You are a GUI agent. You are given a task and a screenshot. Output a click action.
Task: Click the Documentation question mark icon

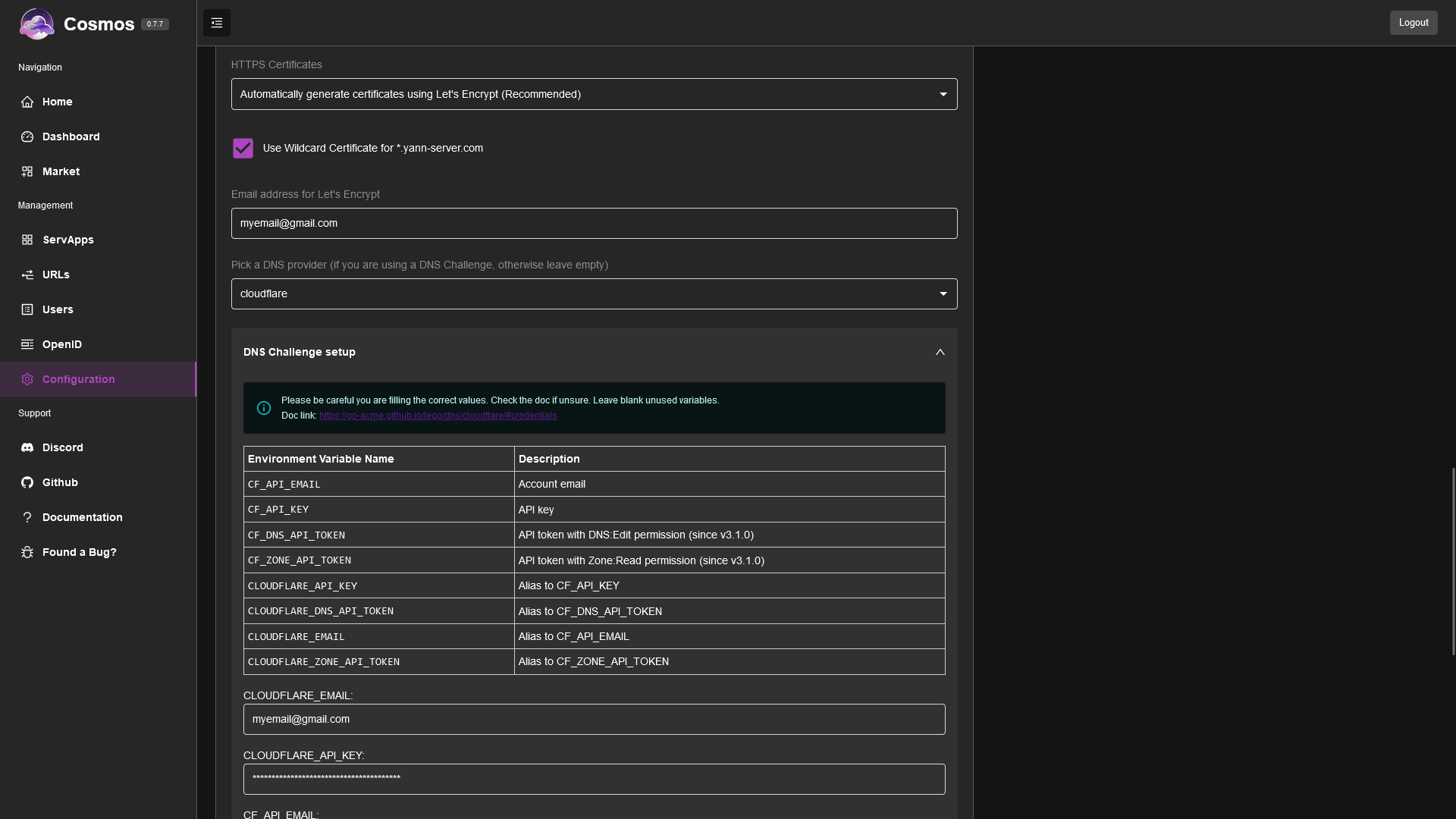(x=27, y=517)
